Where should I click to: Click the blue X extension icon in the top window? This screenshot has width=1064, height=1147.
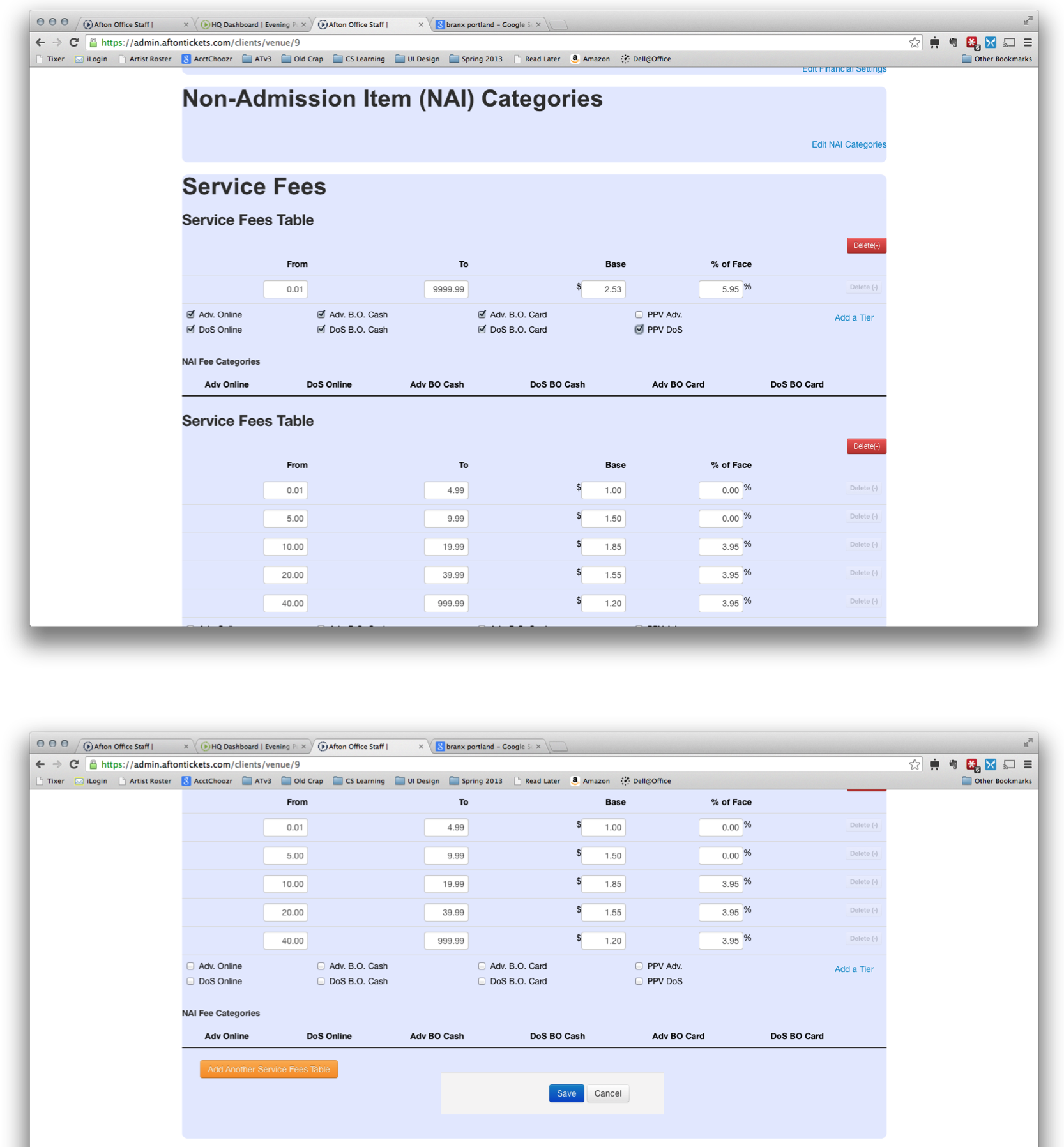click(x=991, y=42)
